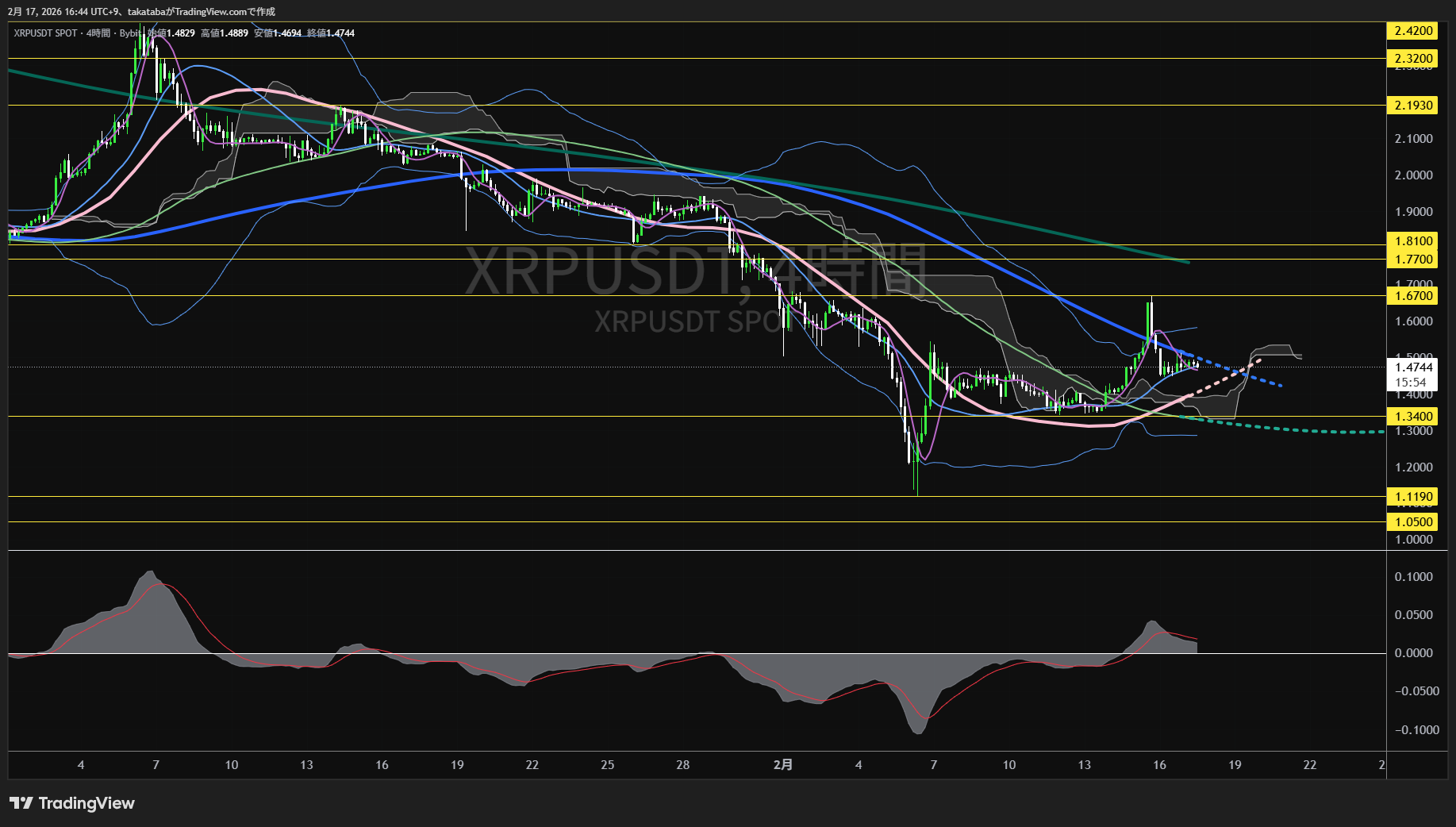
Task: Click the 2月 month marker on time axis
Action: (x=782, y=765)
